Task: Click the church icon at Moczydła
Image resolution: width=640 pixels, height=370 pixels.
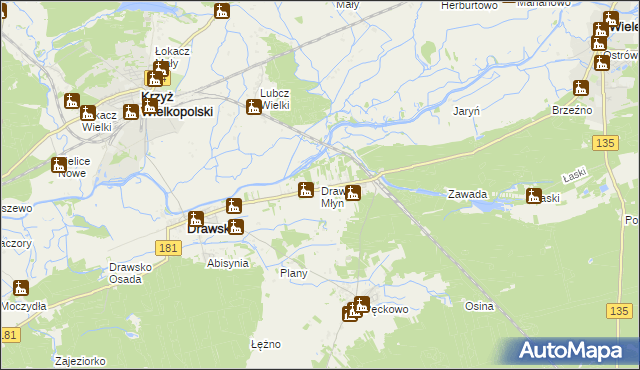Action: point(20,288)
